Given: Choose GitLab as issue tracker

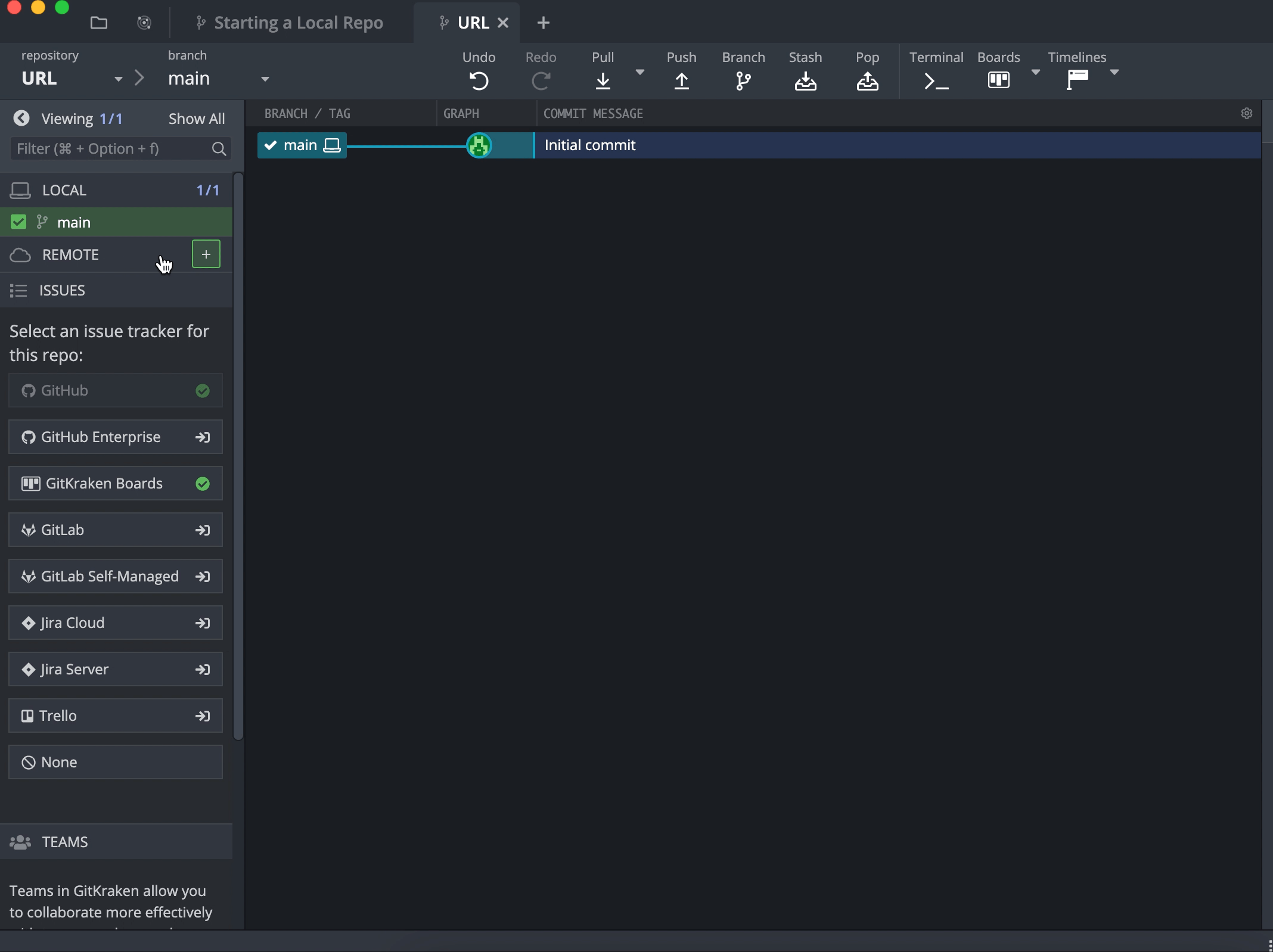Looking at the screenshot, I should pos(116,530).
